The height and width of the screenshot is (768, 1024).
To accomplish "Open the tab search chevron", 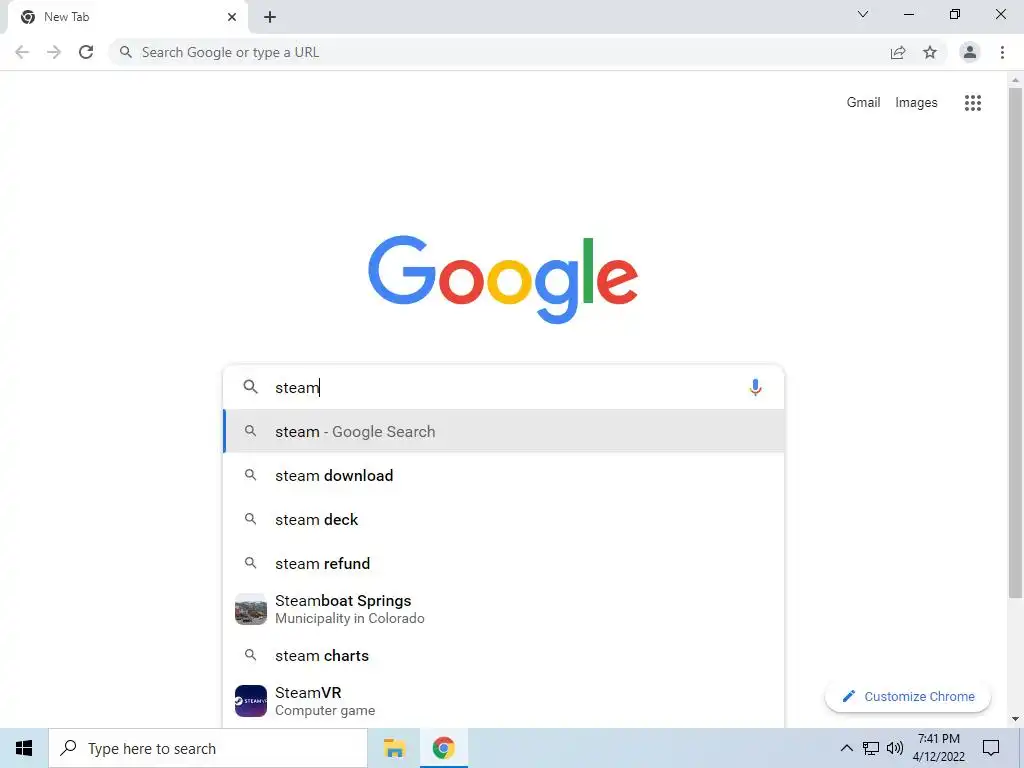I will pos(863,14).
